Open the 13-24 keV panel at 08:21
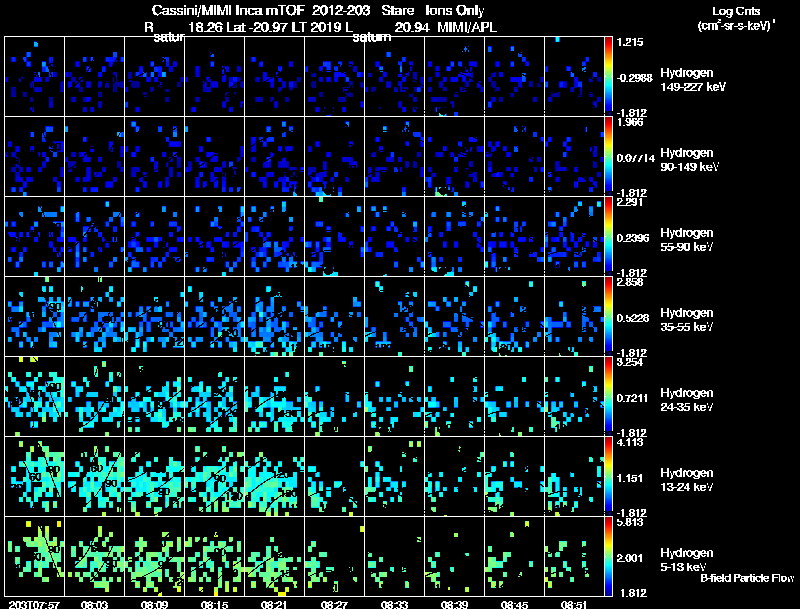Viewport: 800px width, 609px height. 274,476
